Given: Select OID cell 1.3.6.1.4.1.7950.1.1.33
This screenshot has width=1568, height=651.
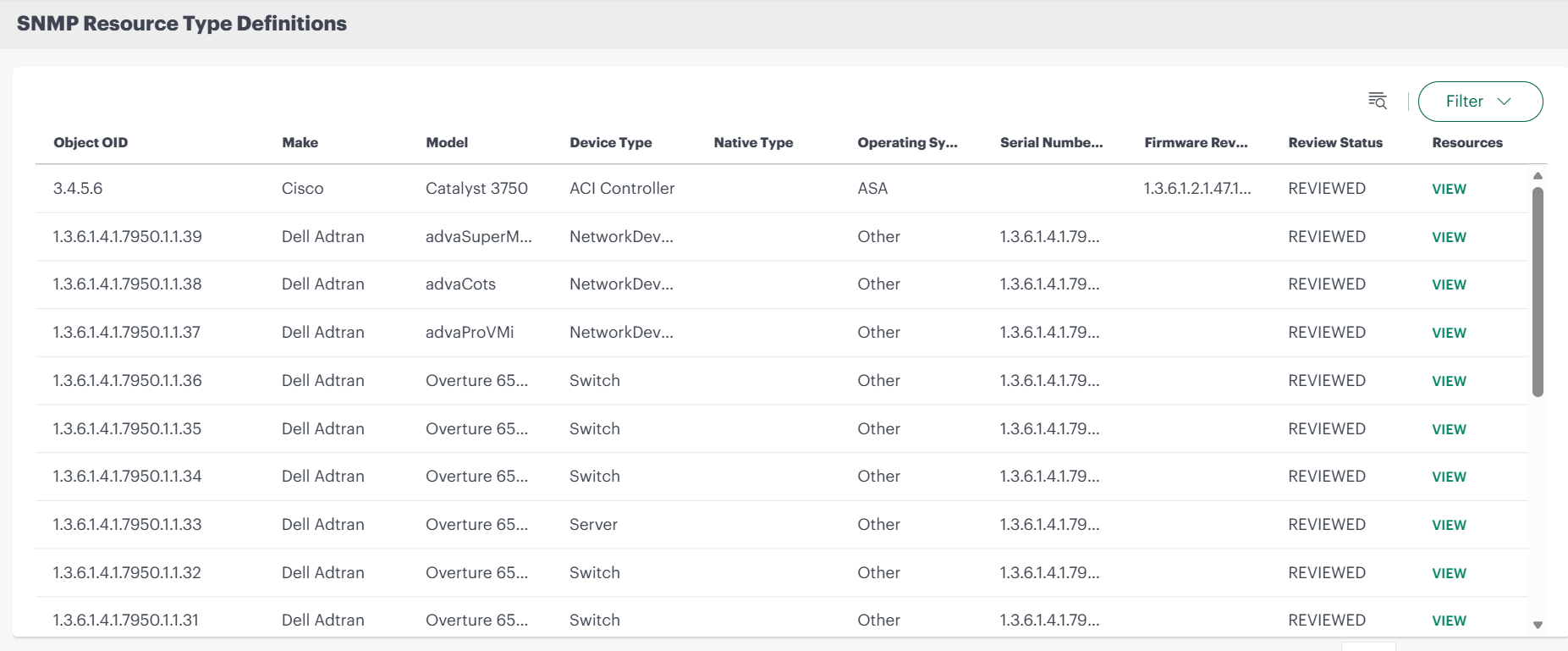Looking at the screenshot, I should point(127,524).
